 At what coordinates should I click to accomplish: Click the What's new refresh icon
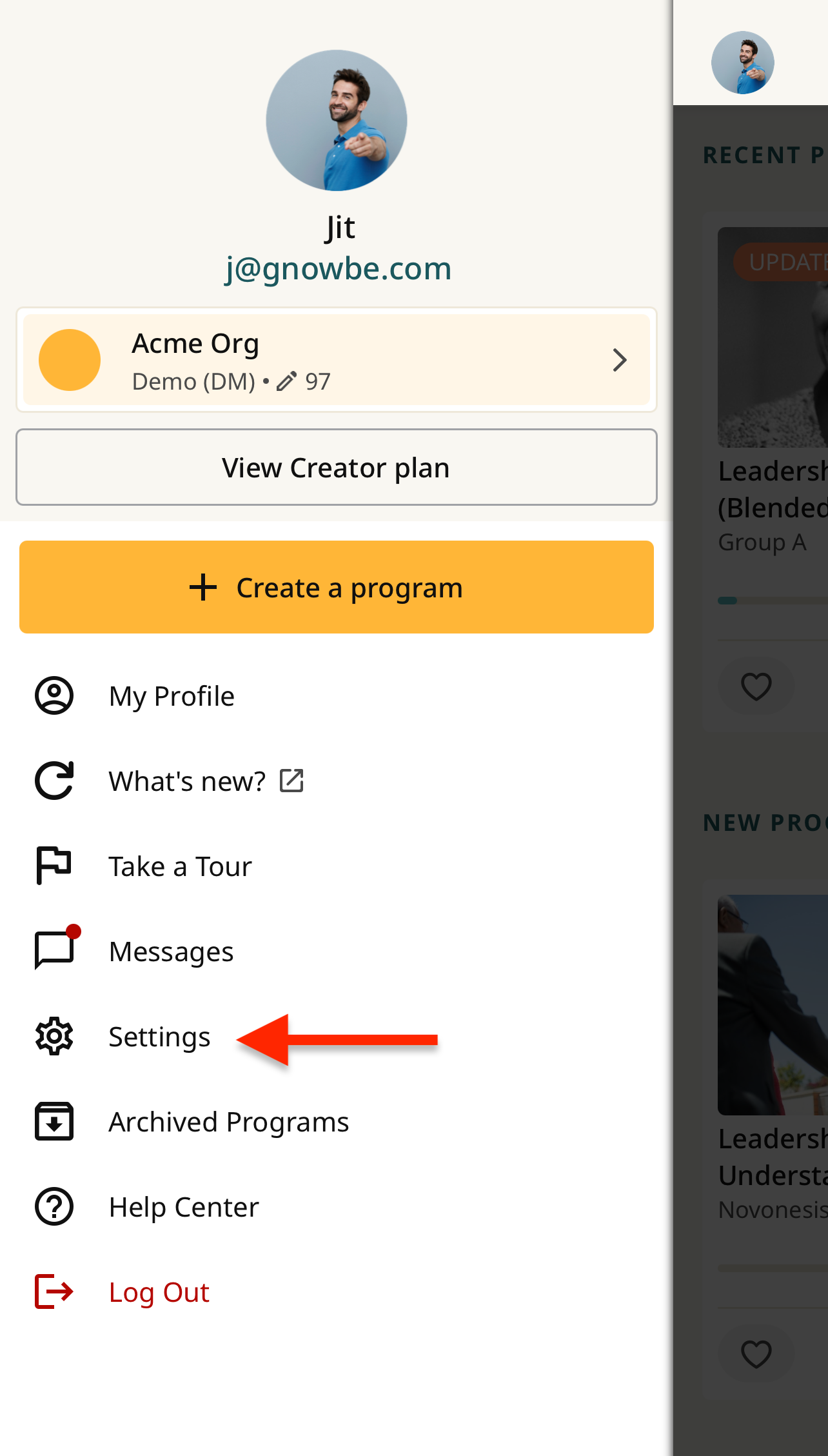[54, 781]
